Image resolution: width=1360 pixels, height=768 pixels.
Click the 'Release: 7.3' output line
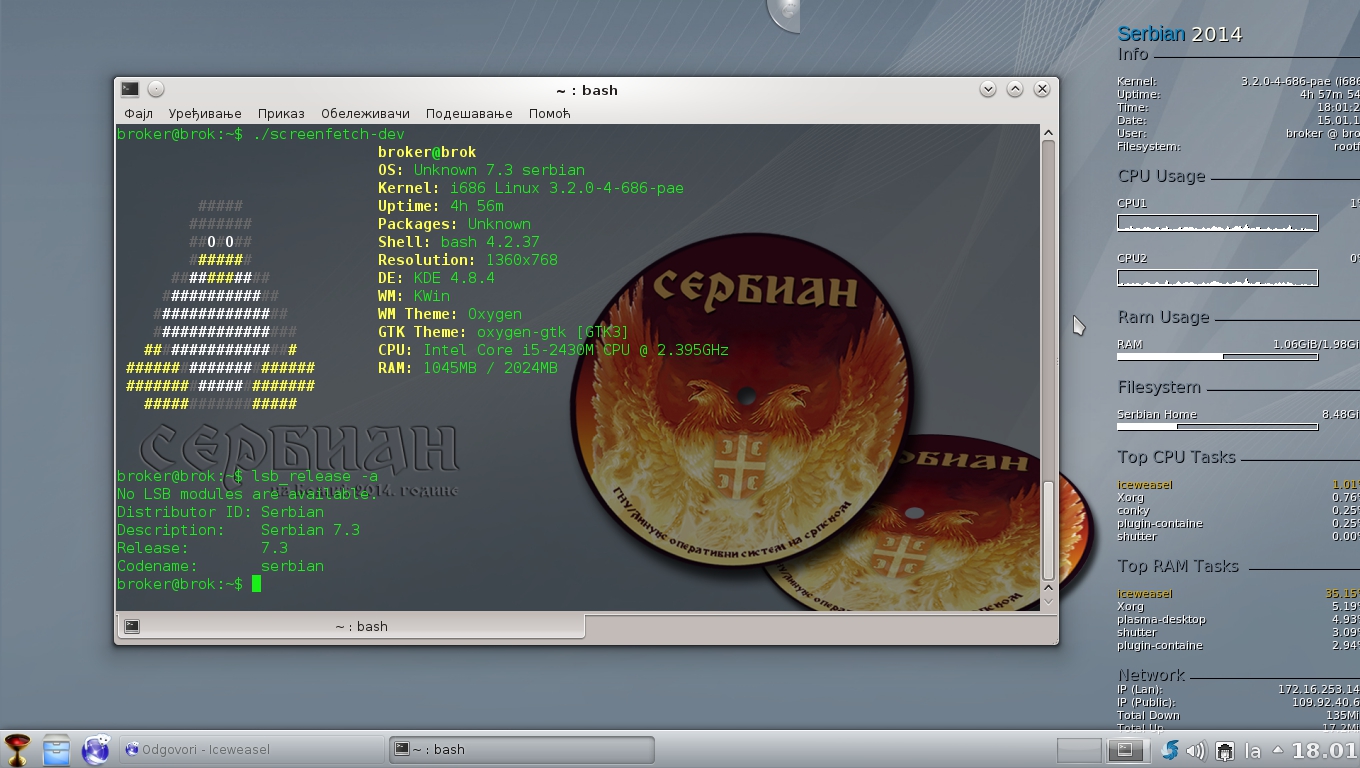tap(202, 548)
